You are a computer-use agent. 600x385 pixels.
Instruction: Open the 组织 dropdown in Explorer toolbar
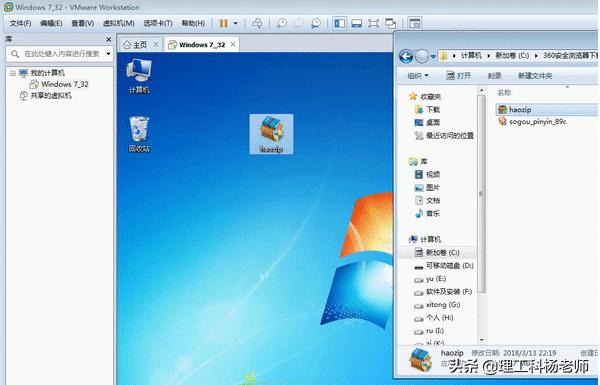pos(418,76)
